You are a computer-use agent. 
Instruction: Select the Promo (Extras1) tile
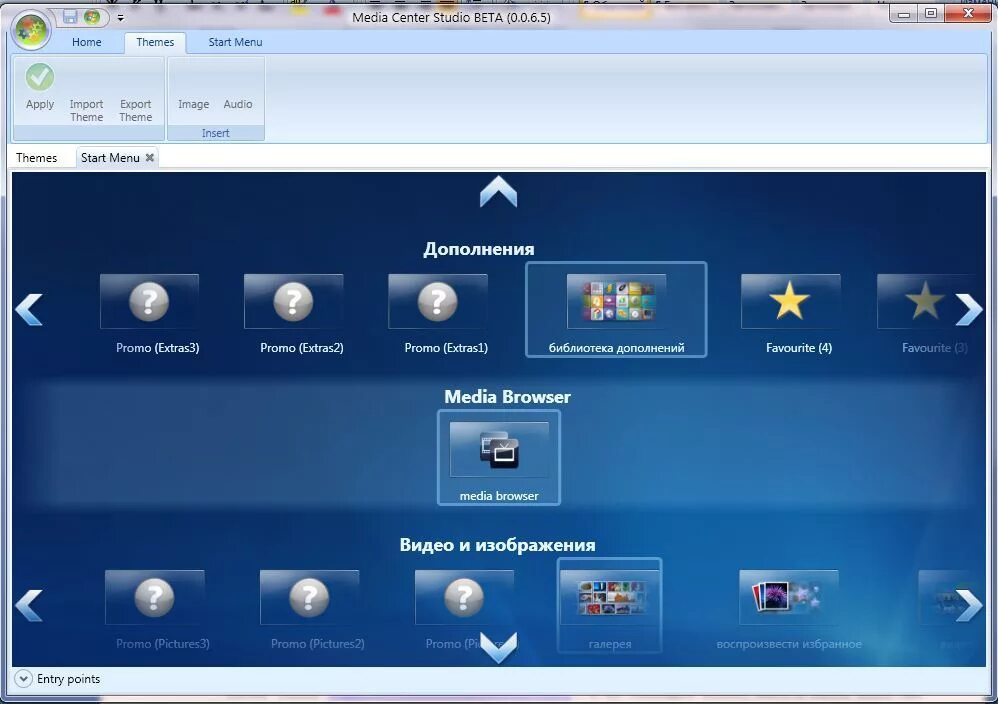point(439,313)
